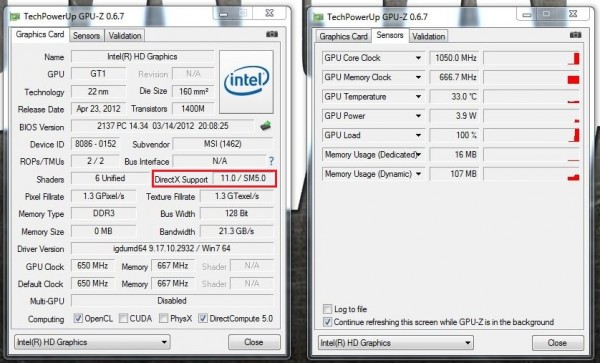Click the Memory Type value DDR3
Viewport: 600px width, 363px height.
(103, 213)
